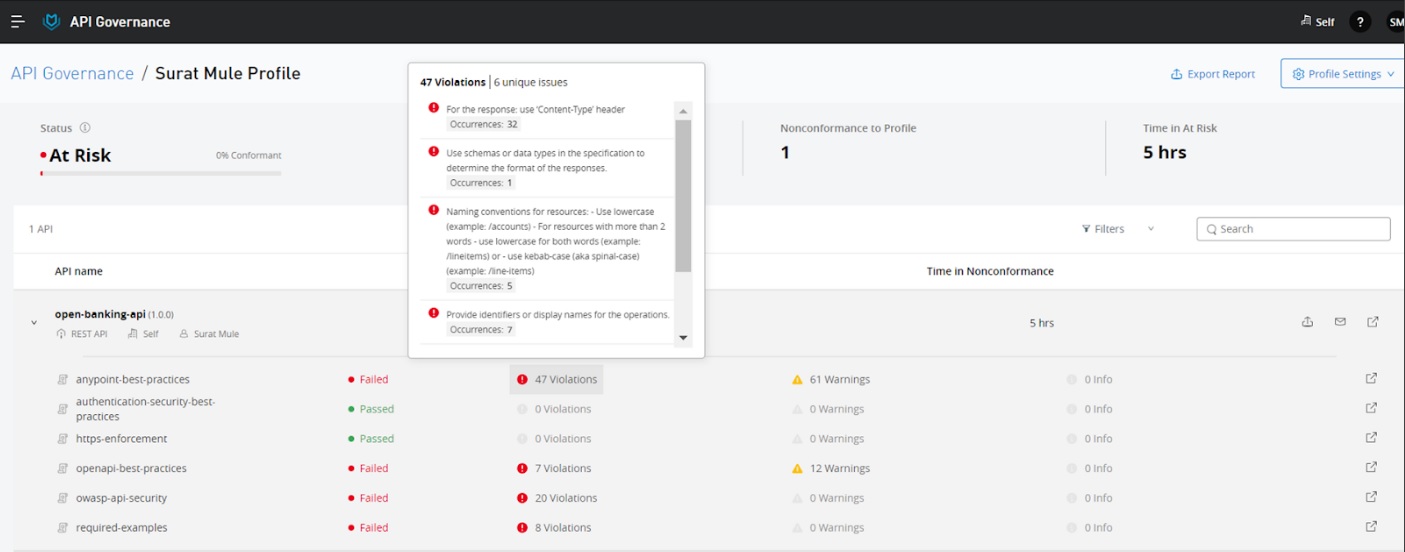Click the ruleset icon beside https-enforcement
This screenshot has width=1405, height=552.
[62, 439]
